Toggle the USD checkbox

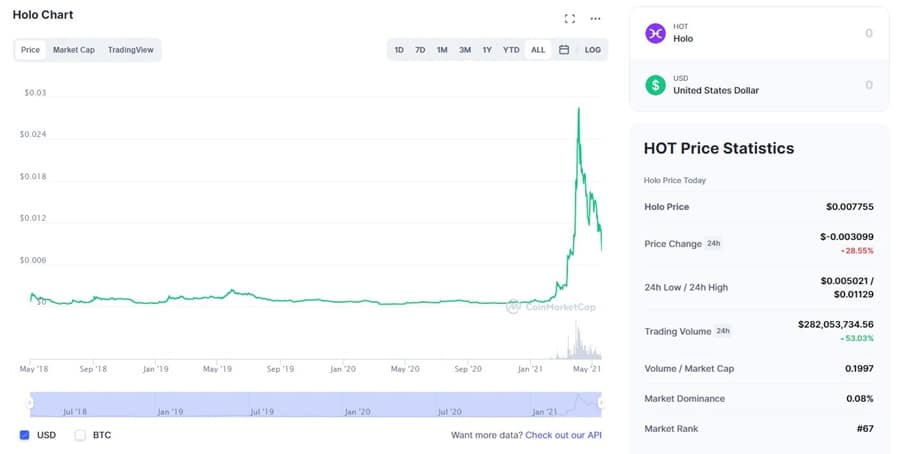25,435
